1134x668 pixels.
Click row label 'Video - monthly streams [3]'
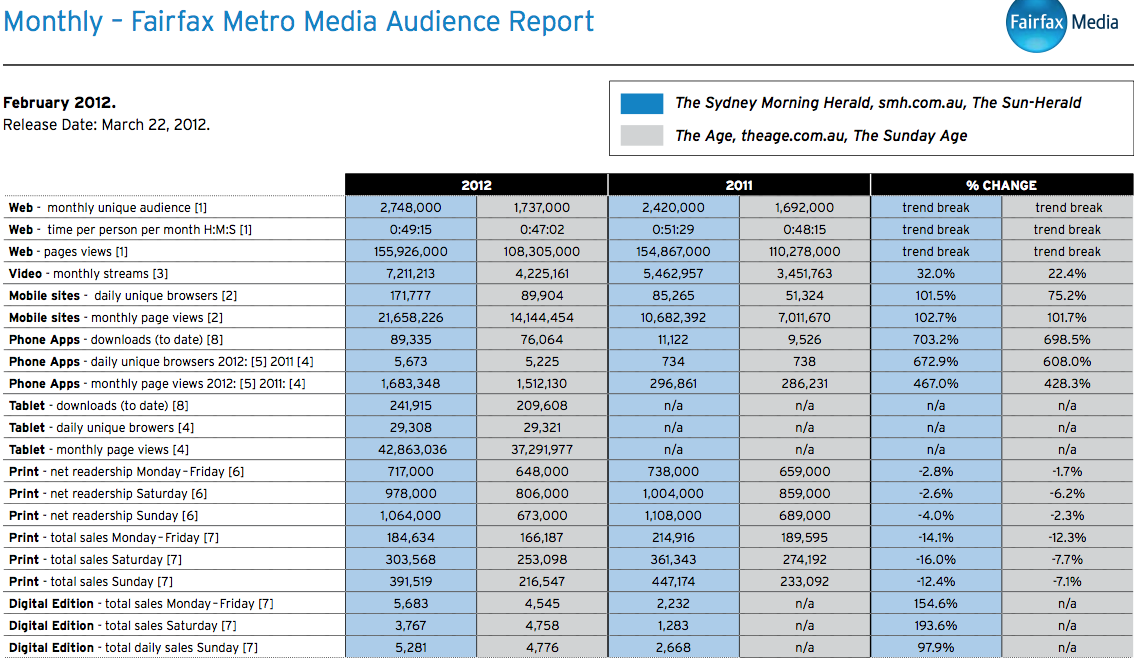88,274
